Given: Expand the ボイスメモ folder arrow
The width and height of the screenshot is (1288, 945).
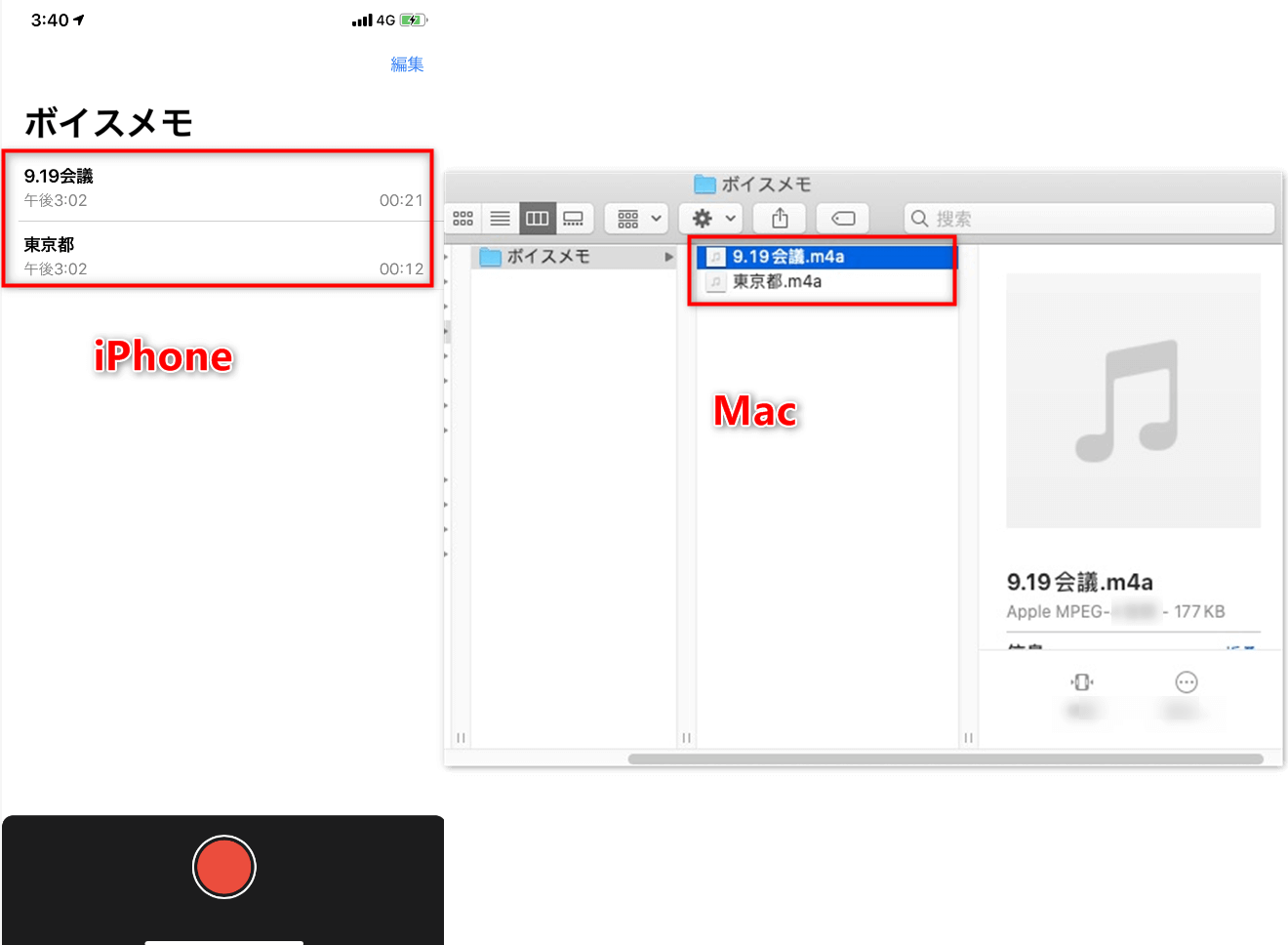Looking at the screenshot, I should (669, 257).
